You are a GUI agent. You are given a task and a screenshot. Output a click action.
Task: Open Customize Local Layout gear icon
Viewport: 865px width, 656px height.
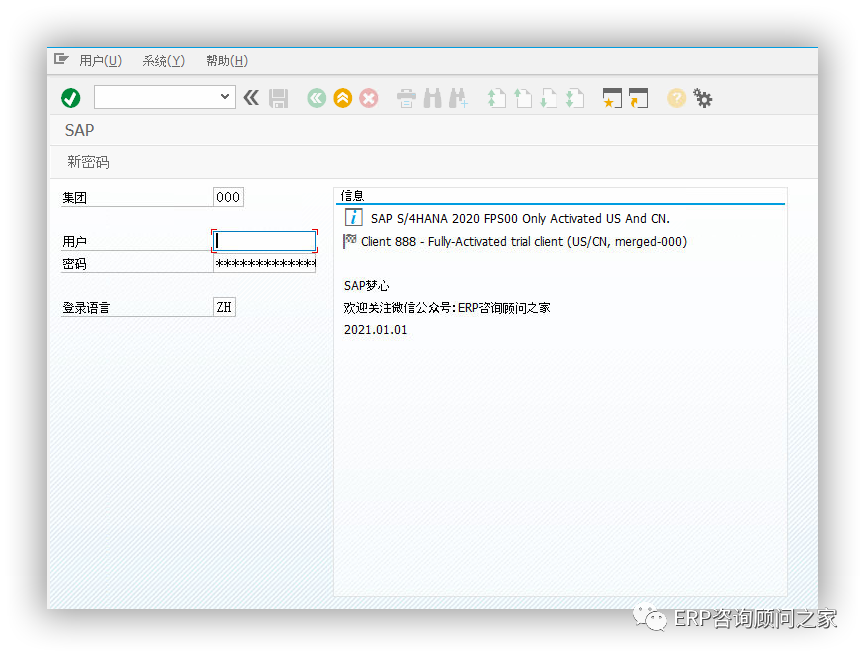tap(703, 98)
